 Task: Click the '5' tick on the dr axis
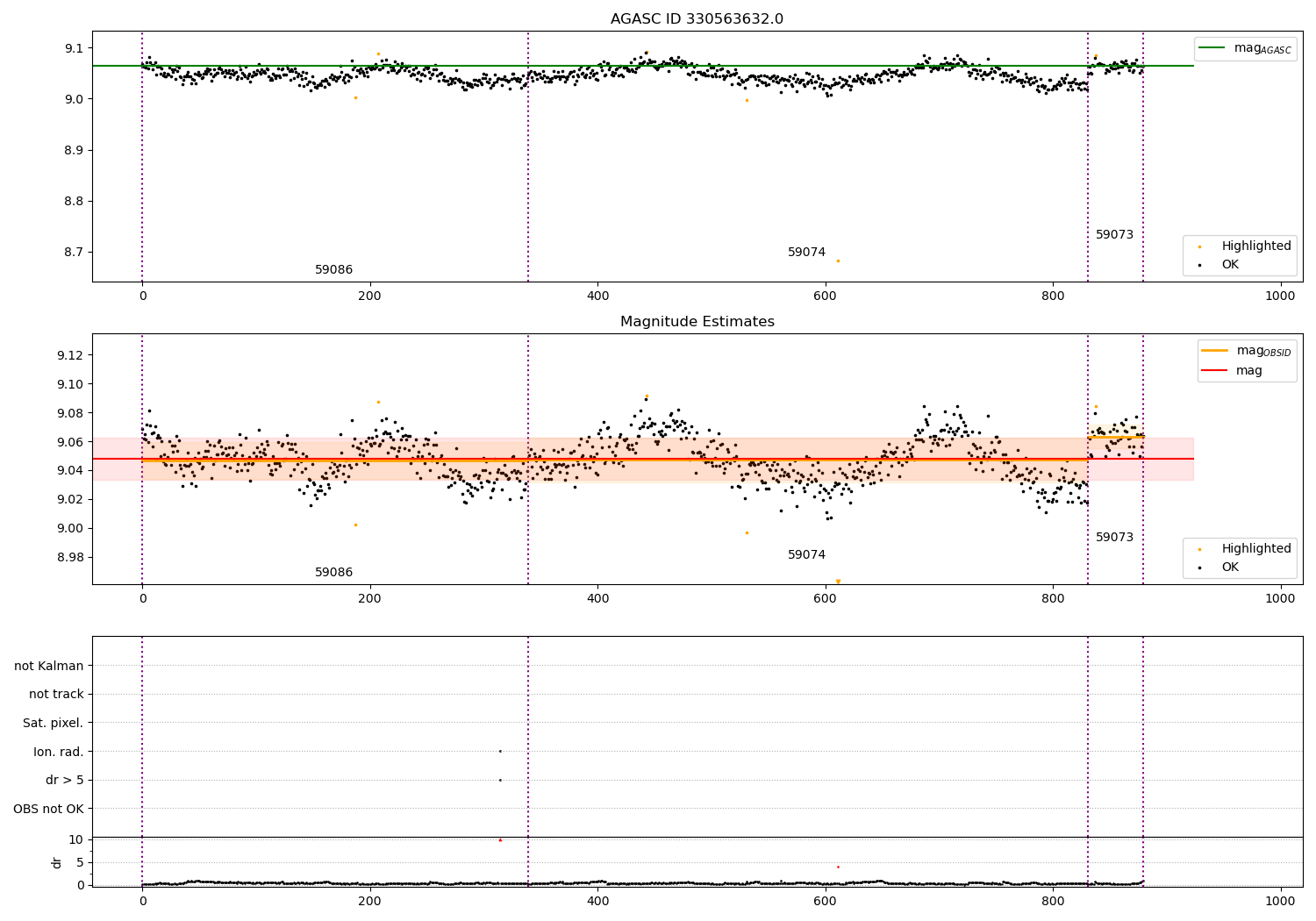point(81,862)
